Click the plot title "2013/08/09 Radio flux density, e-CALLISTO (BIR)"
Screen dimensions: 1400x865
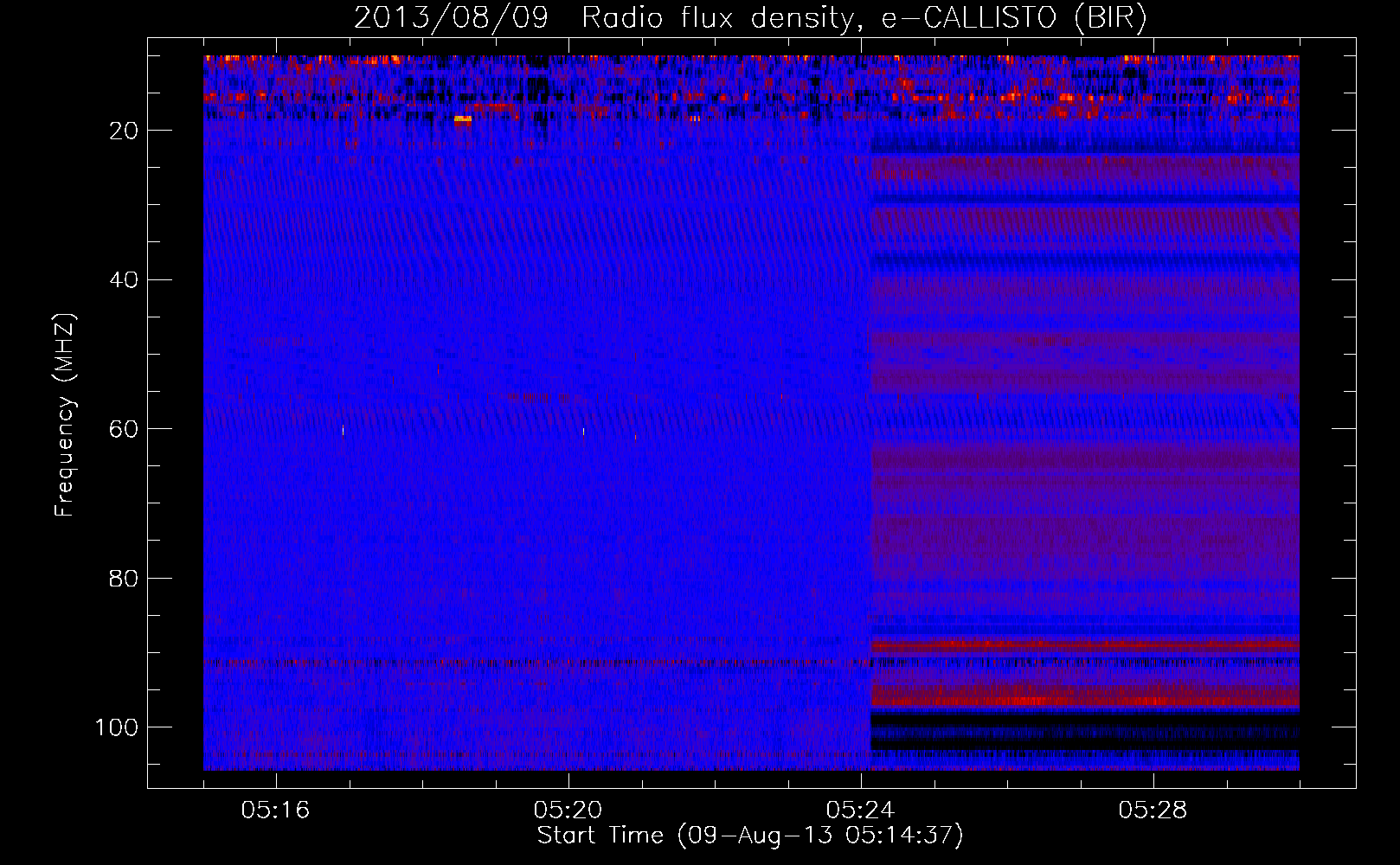click(x=750, y=18)
